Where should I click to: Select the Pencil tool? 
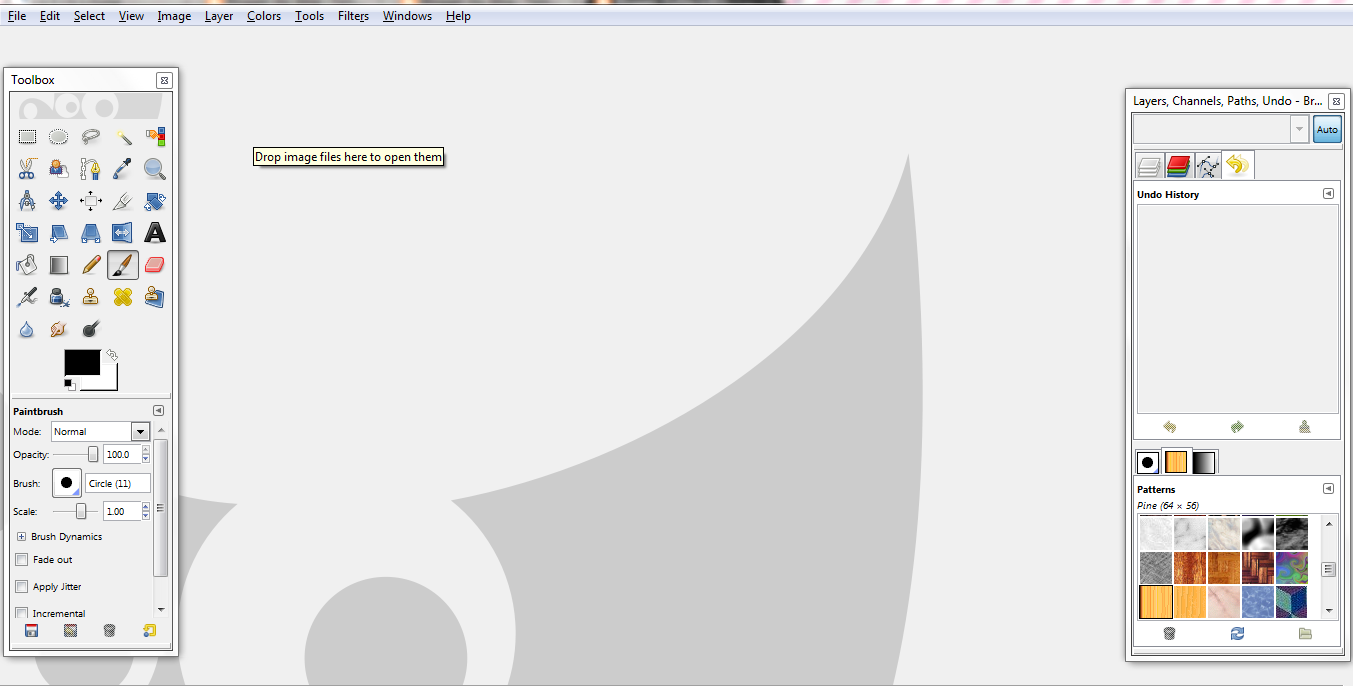(x=91, y=265)
